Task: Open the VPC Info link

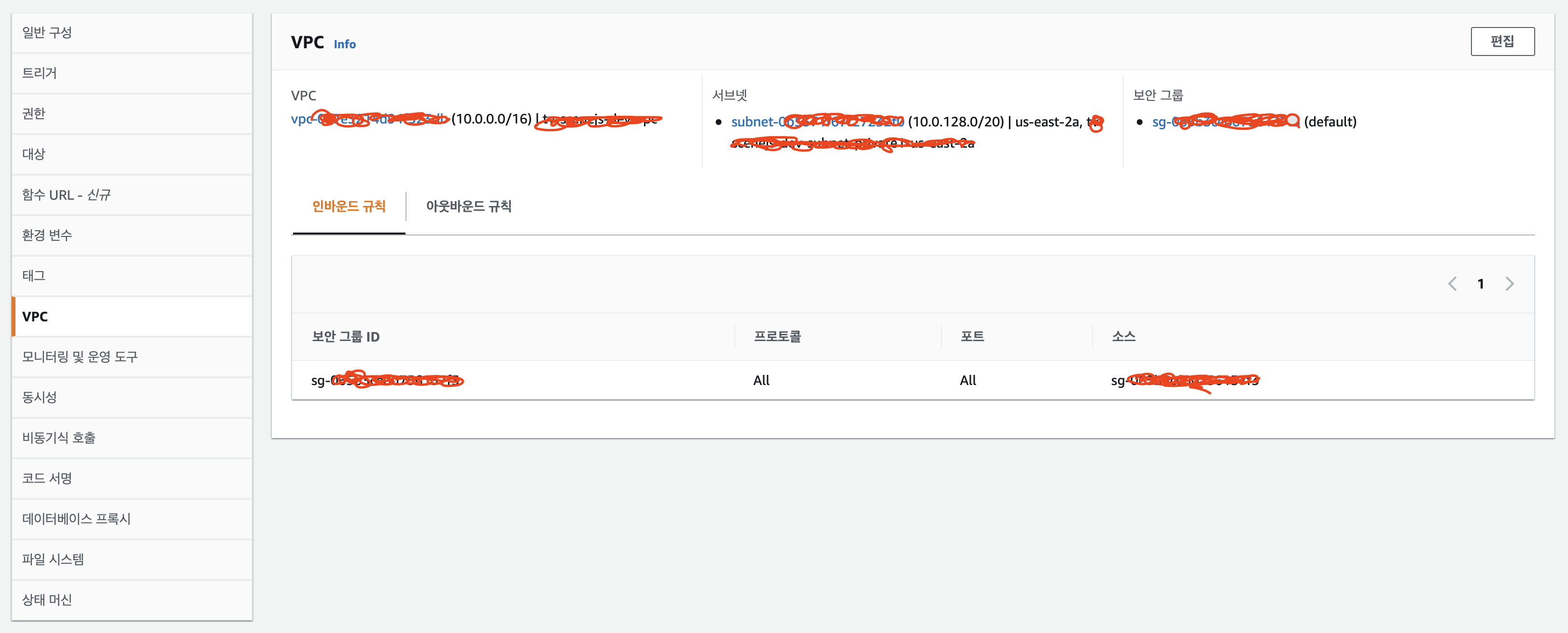Action: tap(345, 44)
